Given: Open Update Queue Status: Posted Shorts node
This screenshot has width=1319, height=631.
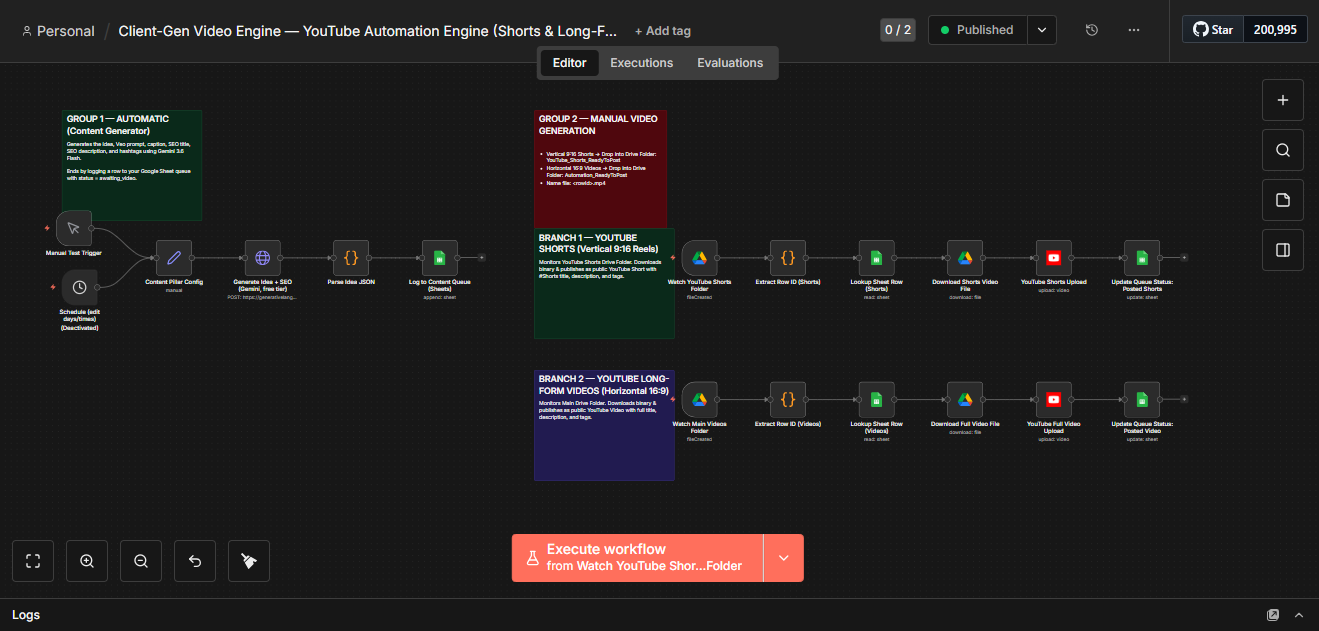Looking at the screenshot, I should [1142, 258].
